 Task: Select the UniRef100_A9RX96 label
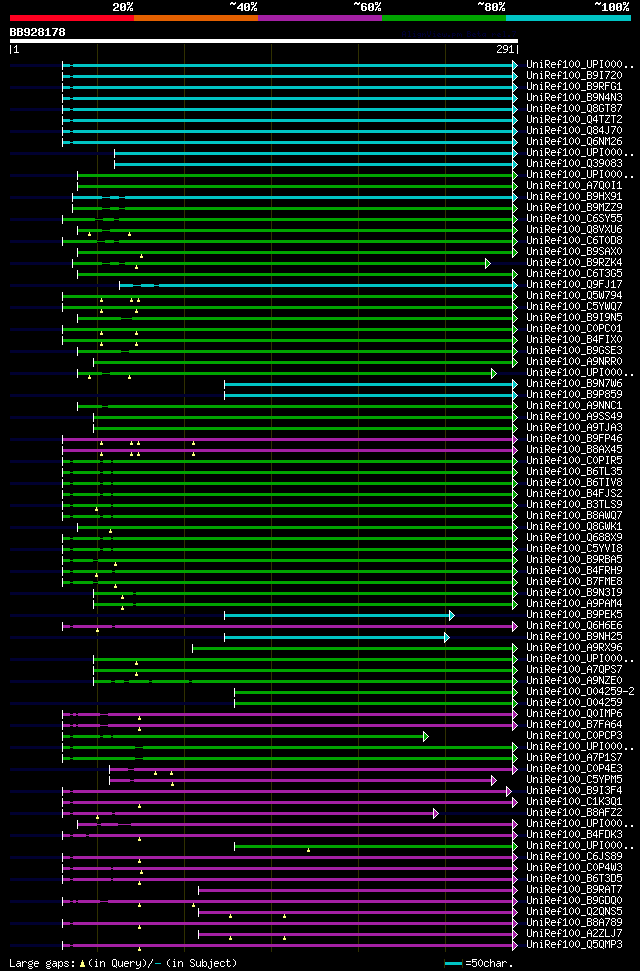click(x=574, y=648)
